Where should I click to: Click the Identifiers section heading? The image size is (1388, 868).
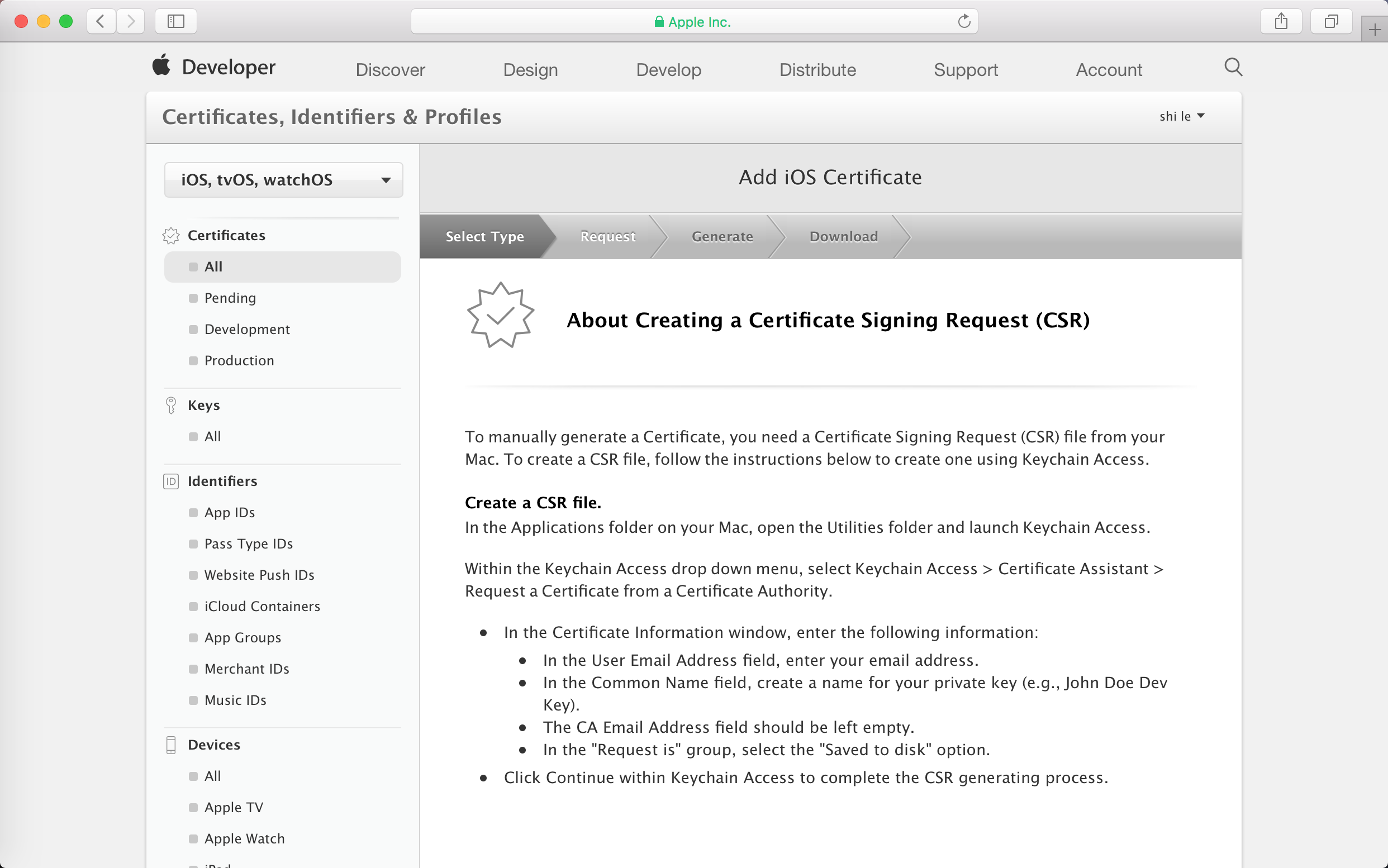pyautogui.click(x=222, y=481)
